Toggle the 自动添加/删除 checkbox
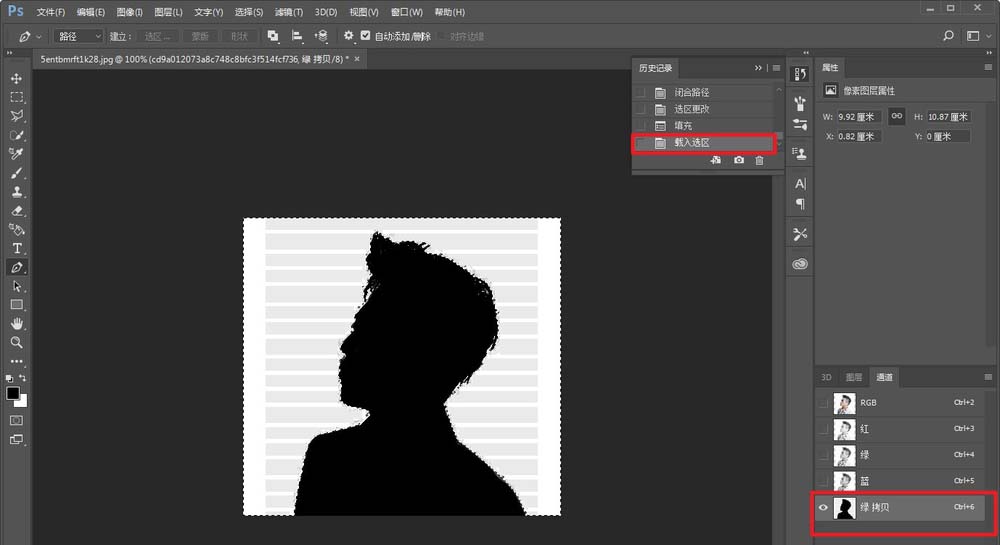The height and width of the screenshot is (545, 1000). coord(365,36)
